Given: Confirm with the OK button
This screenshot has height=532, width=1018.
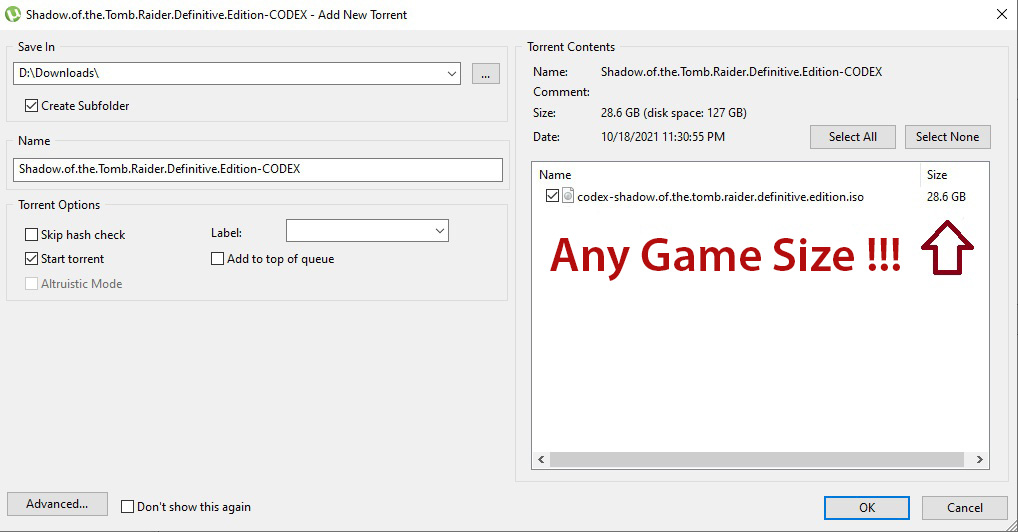Looking at the screenshot, I should 867,508.
